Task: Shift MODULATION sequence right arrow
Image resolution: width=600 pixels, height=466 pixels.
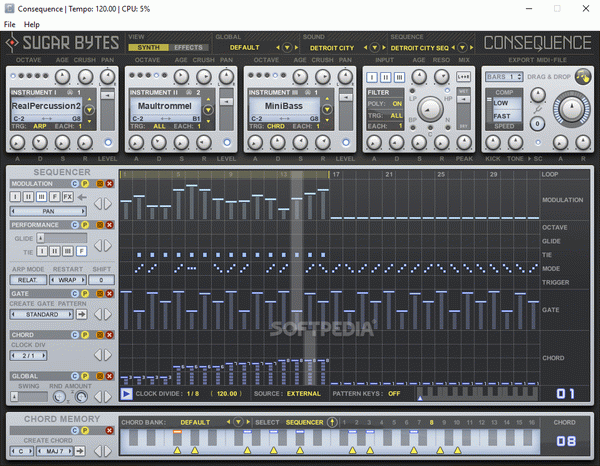Action: point(108,204)
